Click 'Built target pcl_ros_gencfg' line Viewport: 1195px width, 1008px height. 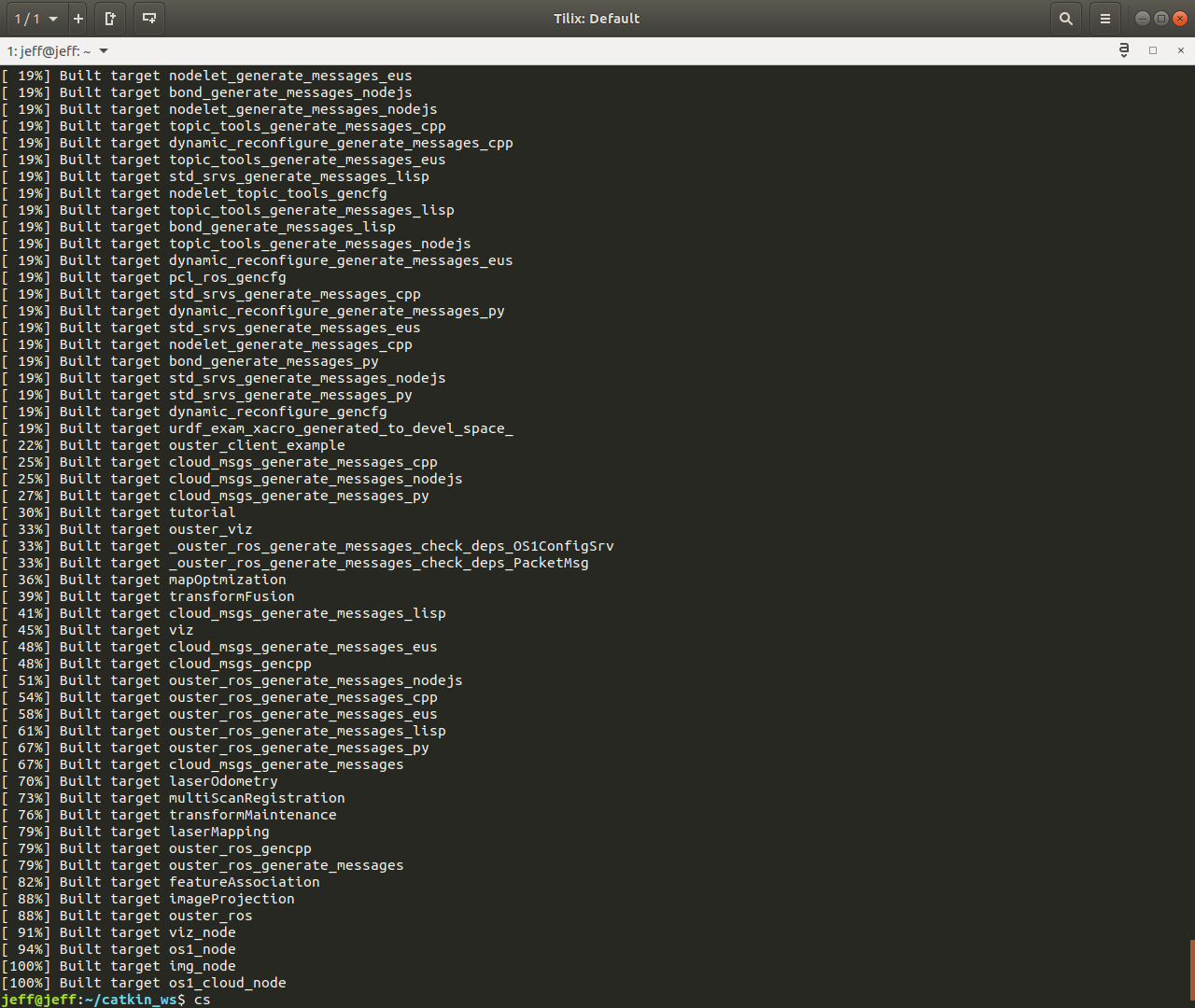point(144,277)
